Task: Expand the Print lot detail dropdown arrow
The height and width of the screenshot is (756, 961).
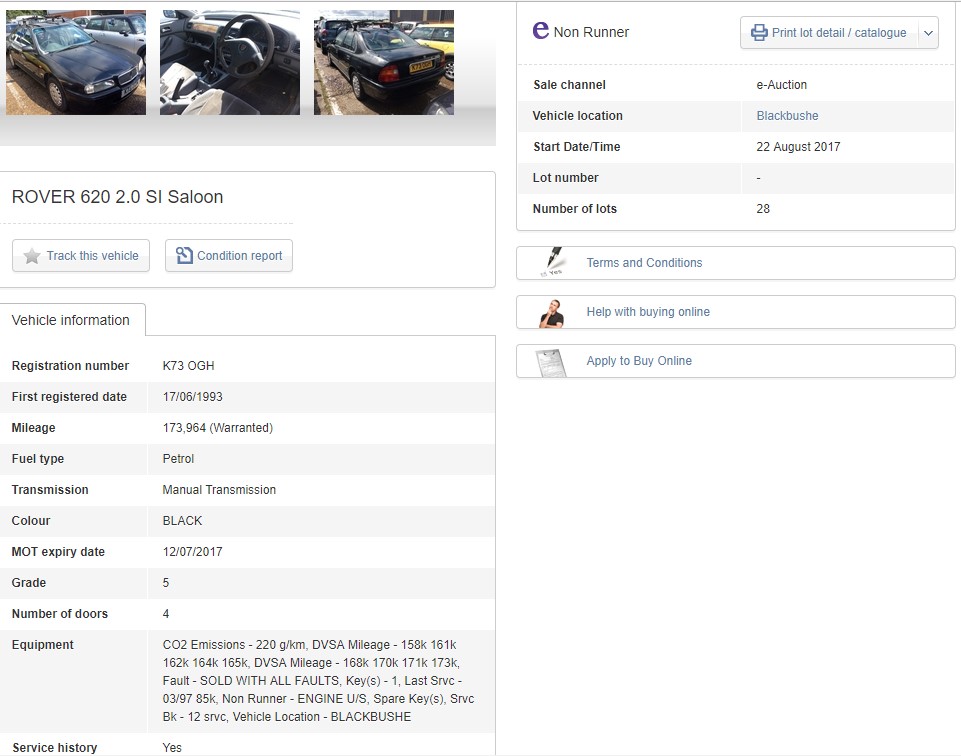Action: 929,33
